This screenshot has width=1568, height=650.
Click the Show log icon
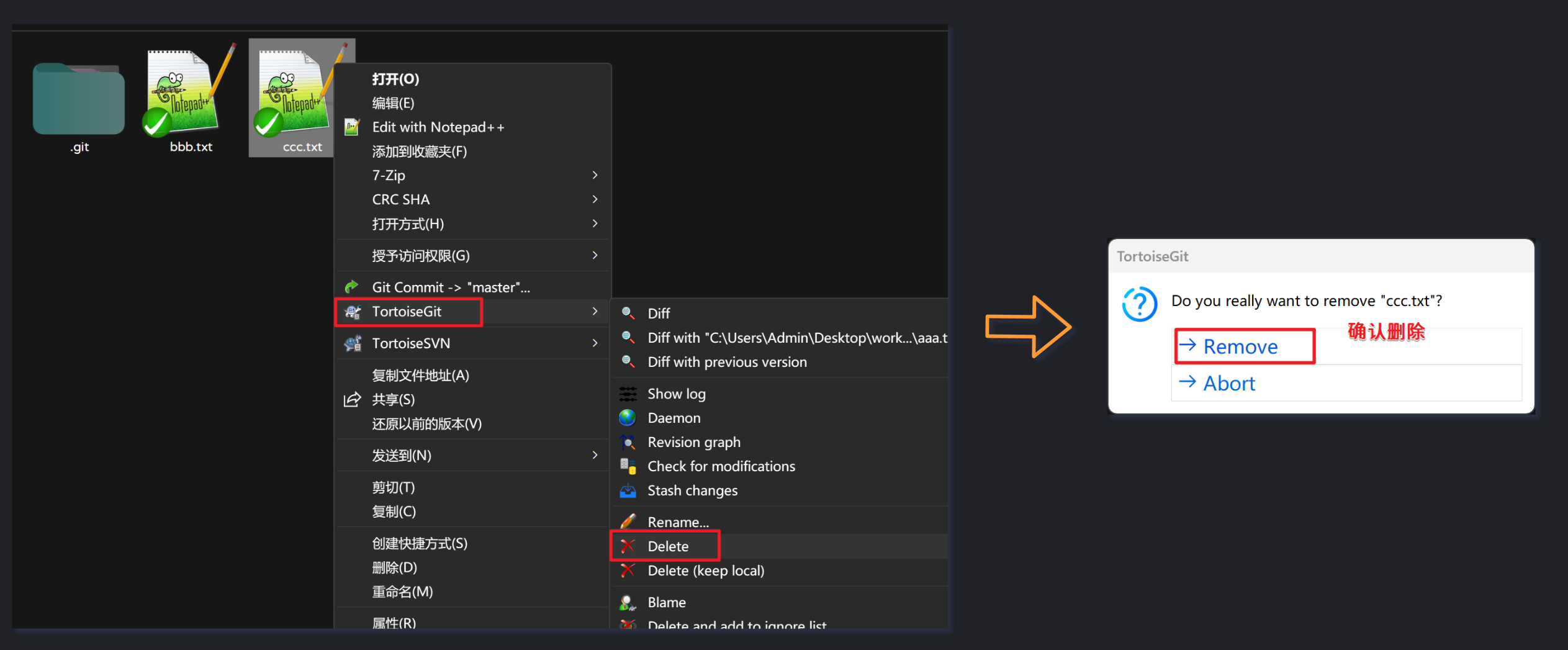pyautogui.click(x=628, y=394)
